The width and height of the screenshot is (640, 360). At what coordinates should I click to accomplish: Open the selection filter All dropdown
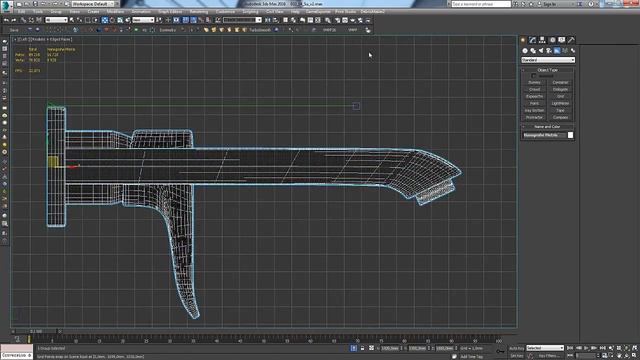coord(56,20)
